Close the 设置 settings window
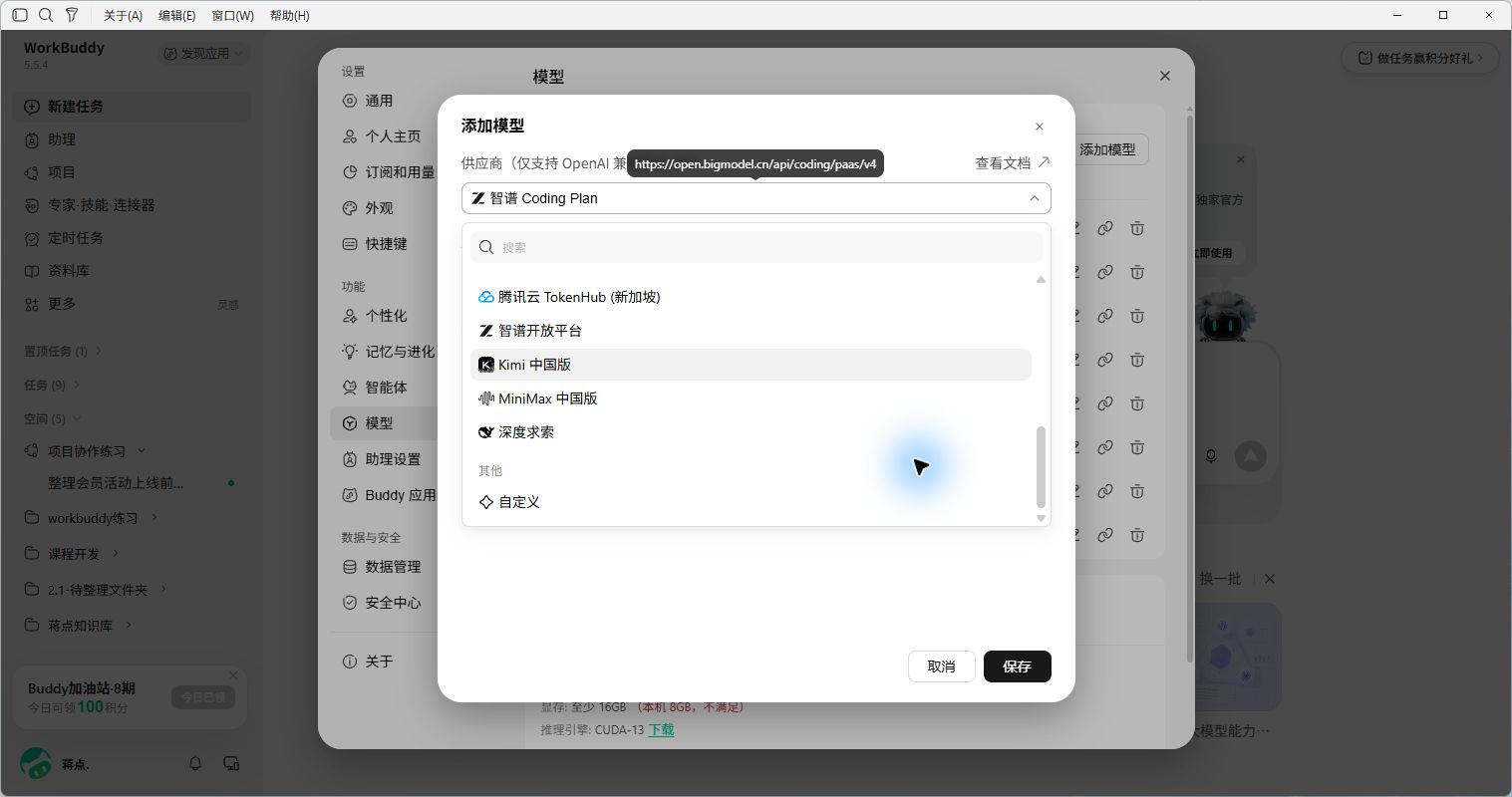The image size is (1512, 797). click(1165, 76)
